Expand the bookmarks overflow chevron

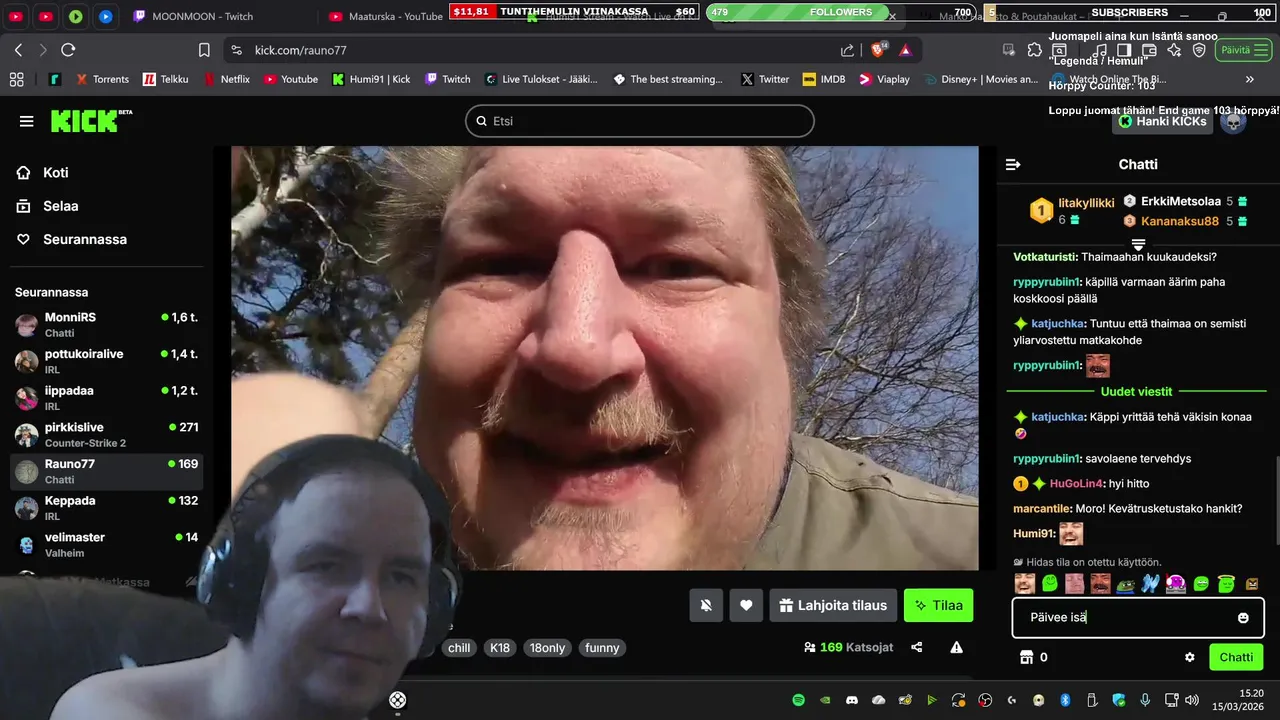[1249, 79]
